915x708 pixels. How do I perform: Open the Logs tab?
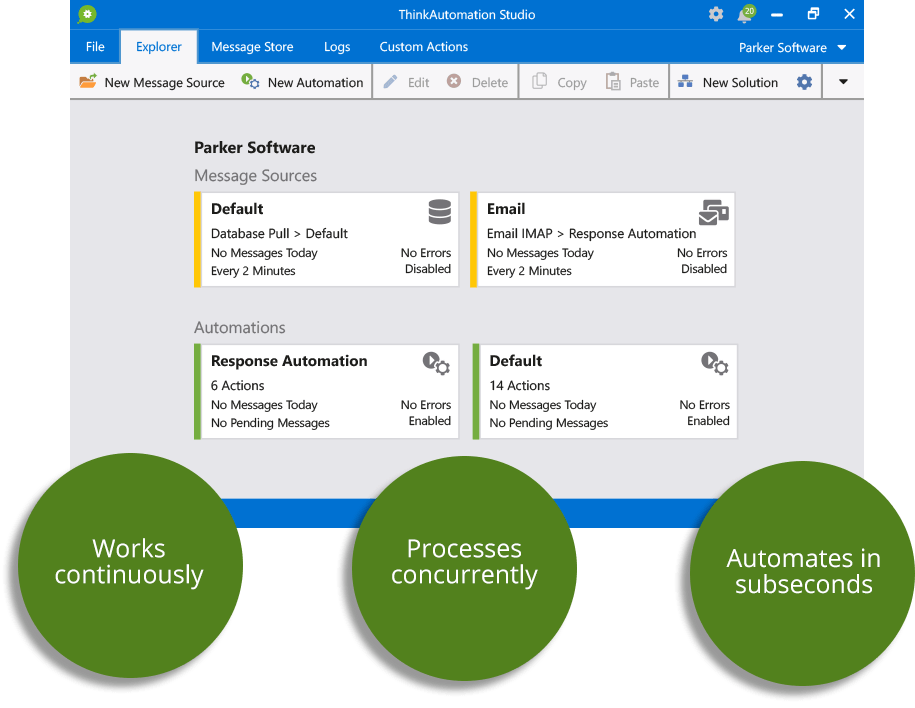[337, 47]
